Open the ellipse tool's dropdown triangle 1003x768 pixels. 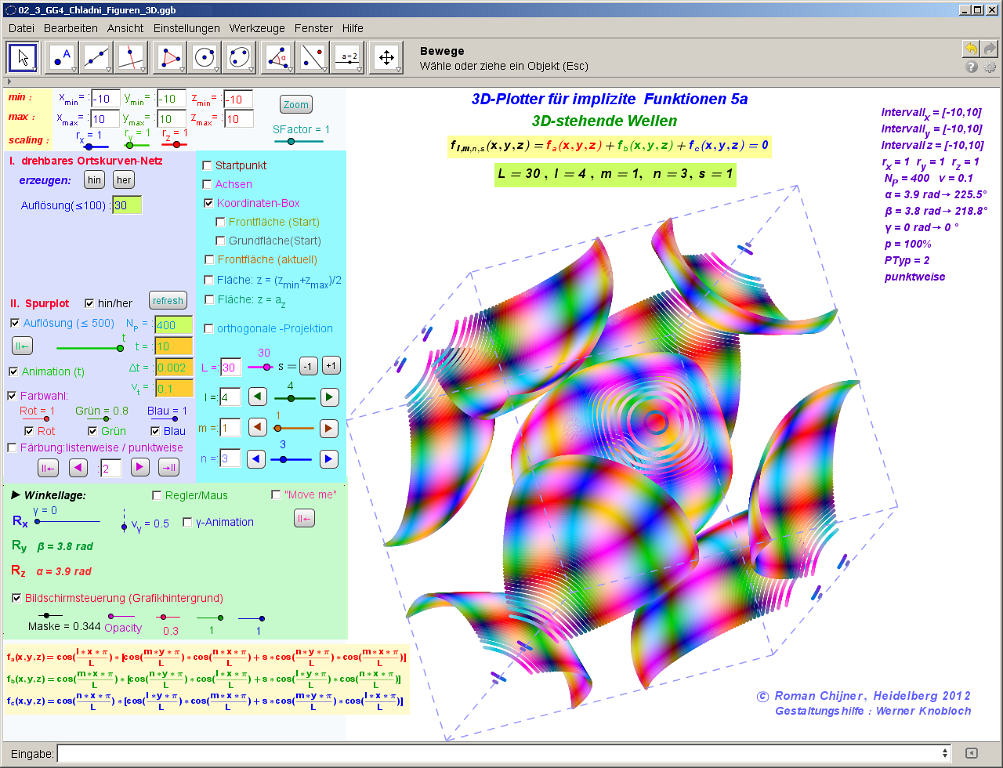[x=249, y=70]
